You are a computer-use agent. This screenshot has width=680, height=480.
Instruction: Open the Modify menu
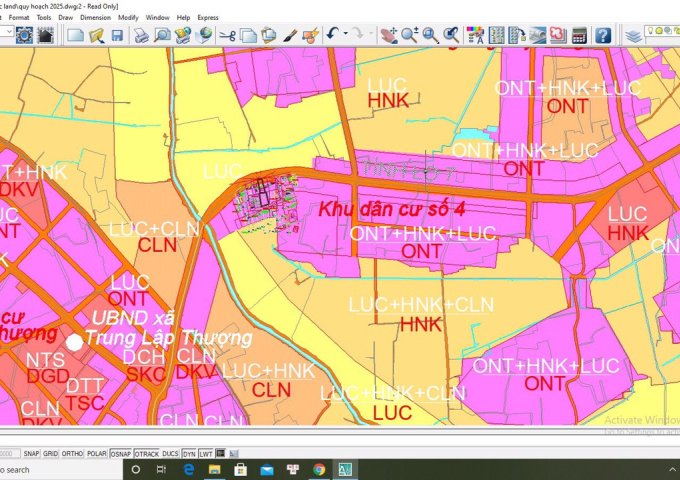pos(128,17)
